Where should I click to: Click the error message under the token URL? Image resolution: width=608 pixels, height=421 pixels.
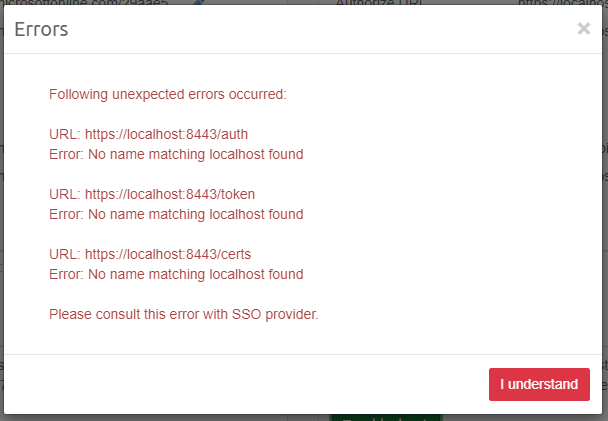(x=176, y=214)
